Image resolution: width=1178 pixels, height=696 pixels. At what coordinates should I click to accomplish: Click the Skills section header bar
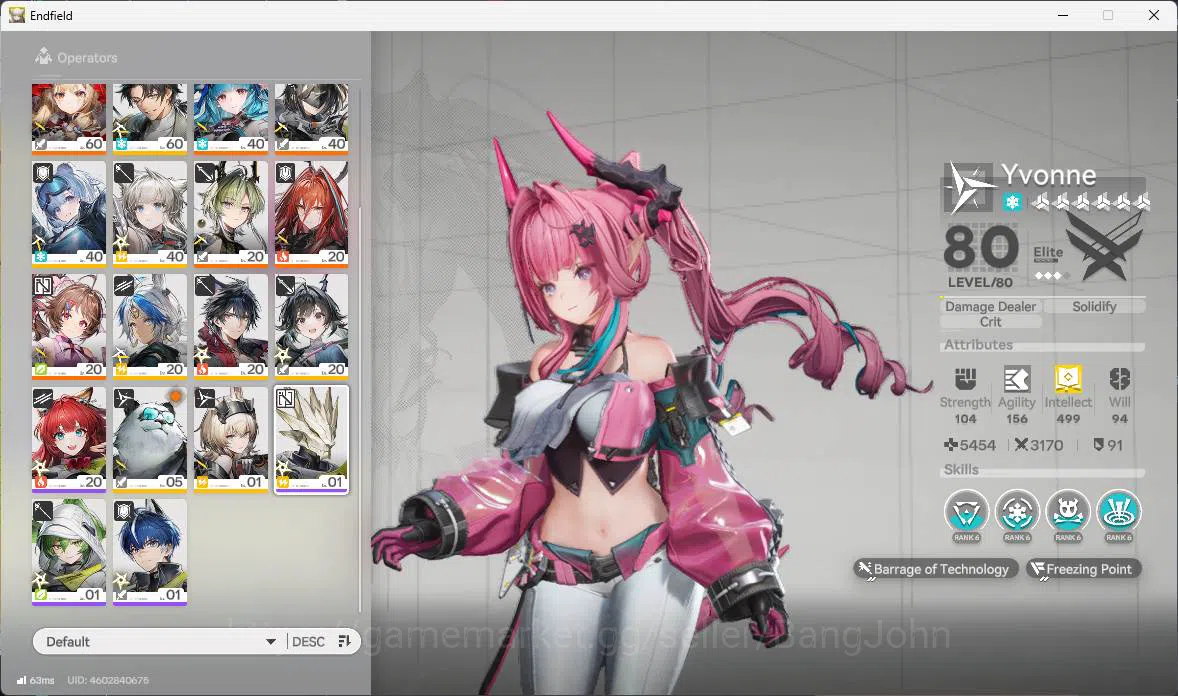click(x=1043, y=470)
